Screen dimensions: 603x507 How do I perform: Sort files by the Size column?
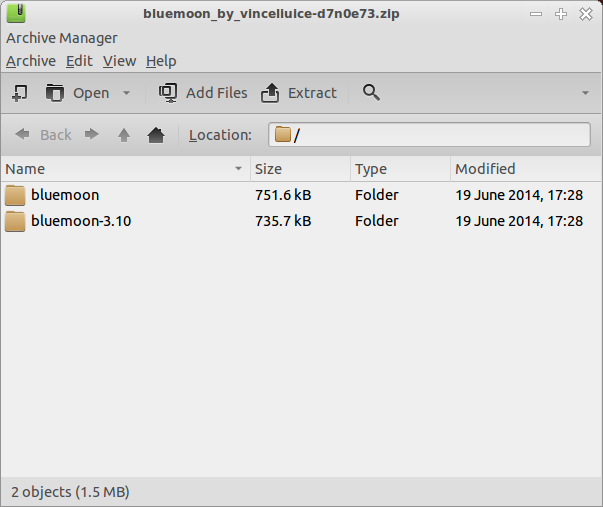pos(300,169)
